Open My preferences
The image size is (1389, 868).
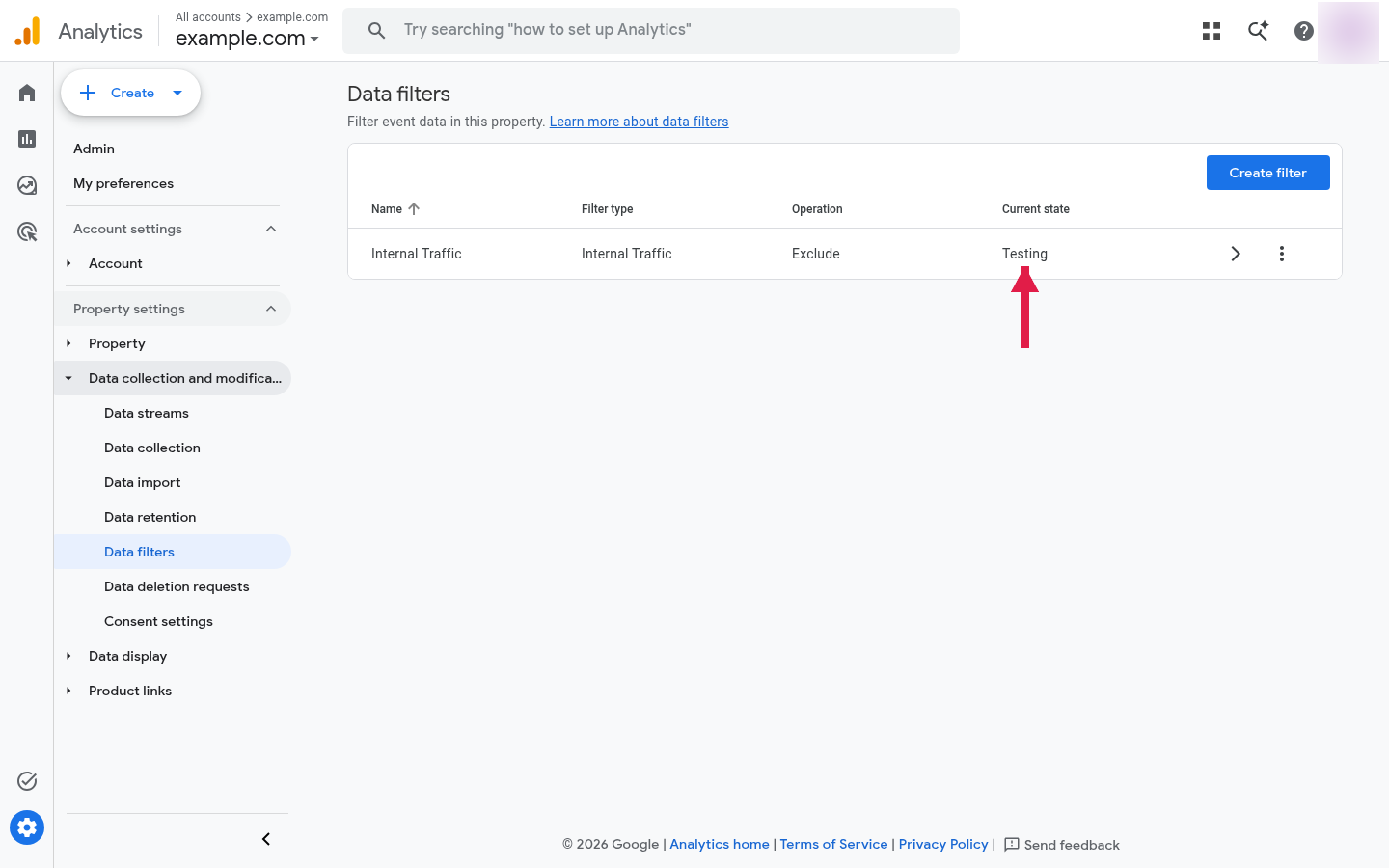click(123, 183)
